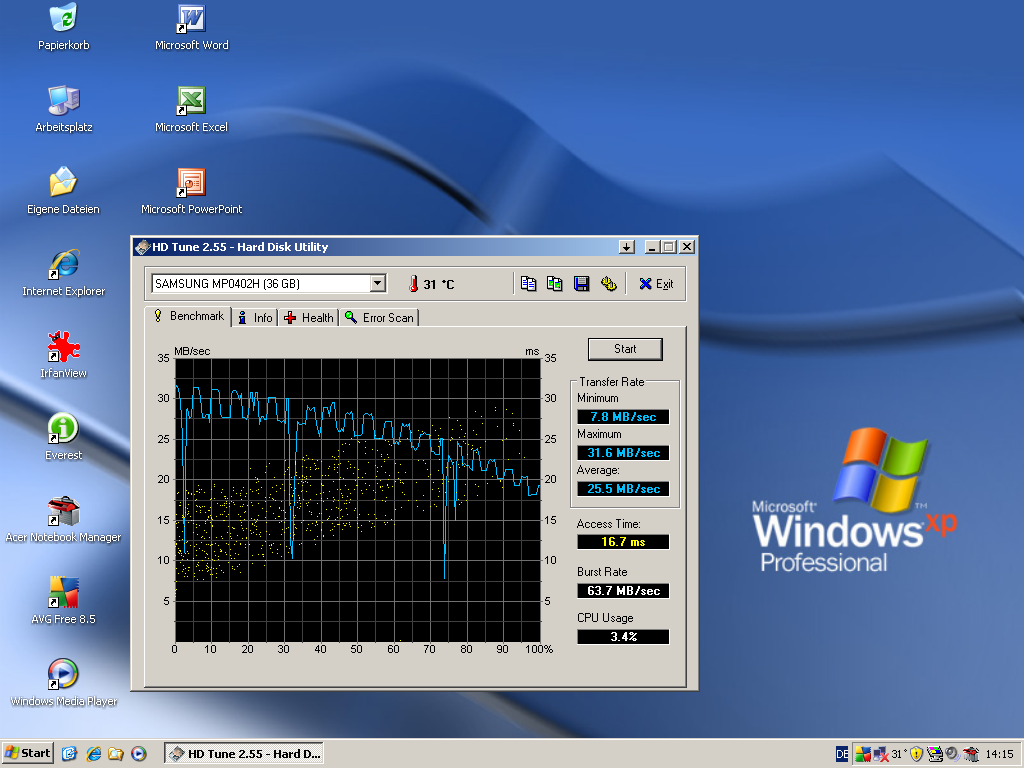The height and width of the screenshot is (768, 1024).
Task: Select the Benchmark tab
Action: 188,316
